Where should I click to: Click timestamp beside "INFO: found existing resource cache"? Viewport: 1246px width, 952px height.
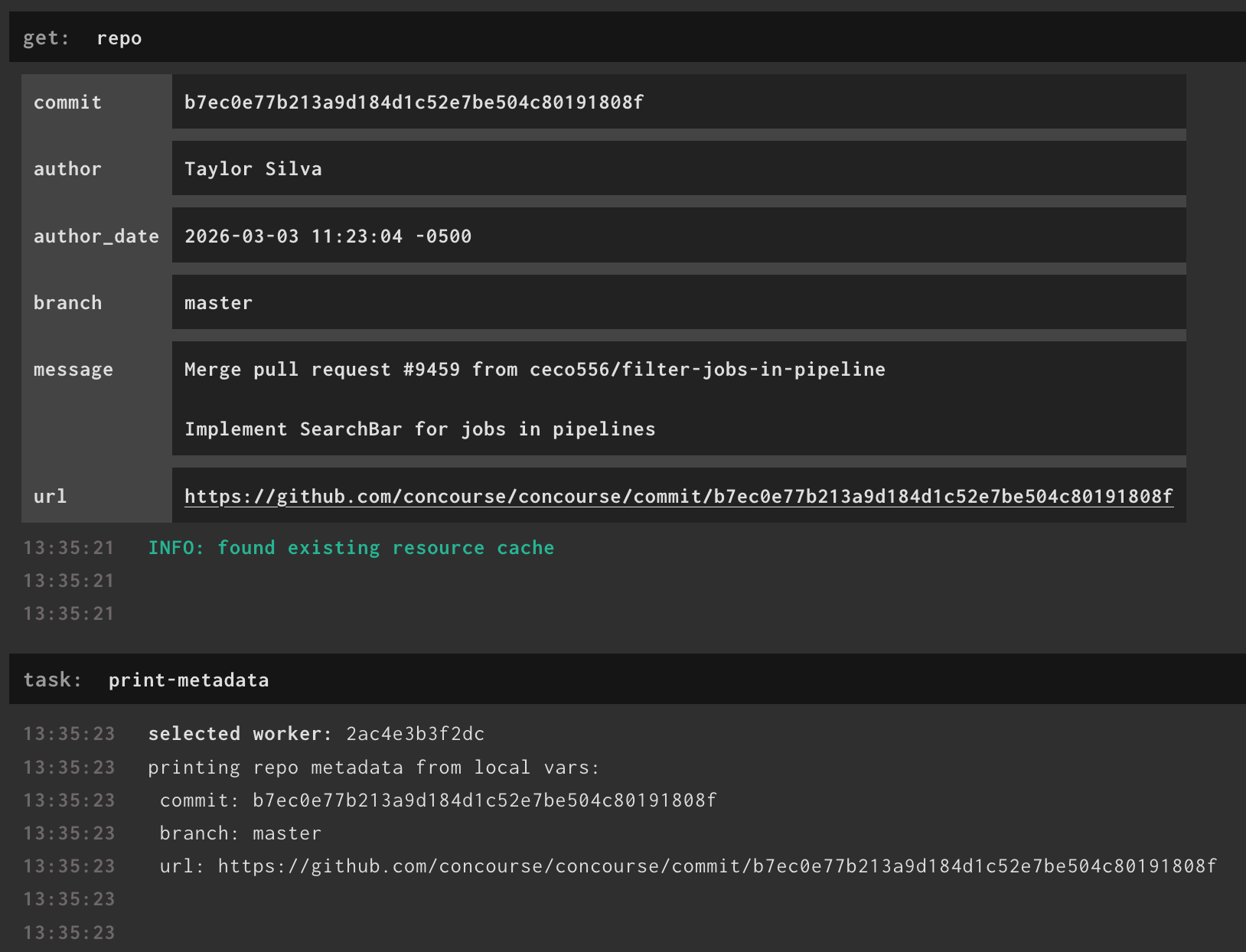point(69,548)
